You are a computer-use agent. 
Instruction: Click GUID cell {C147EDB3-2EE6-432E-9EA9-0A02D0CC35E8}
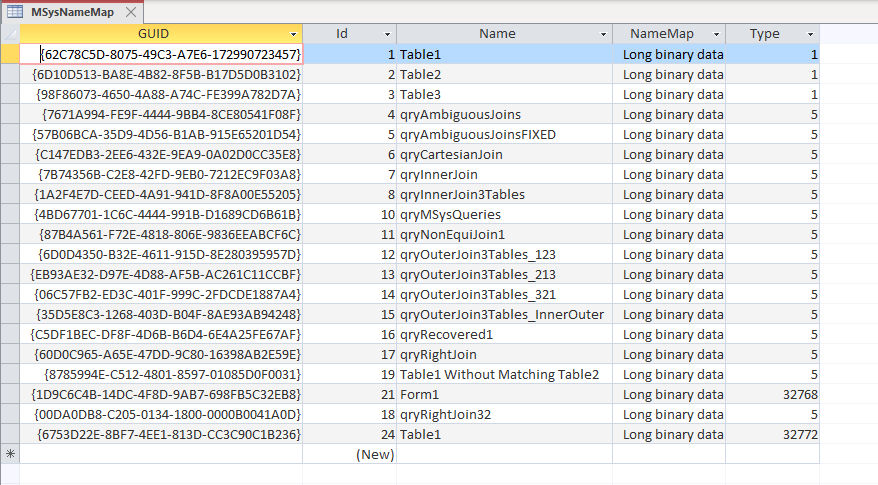tap(161, 155)
